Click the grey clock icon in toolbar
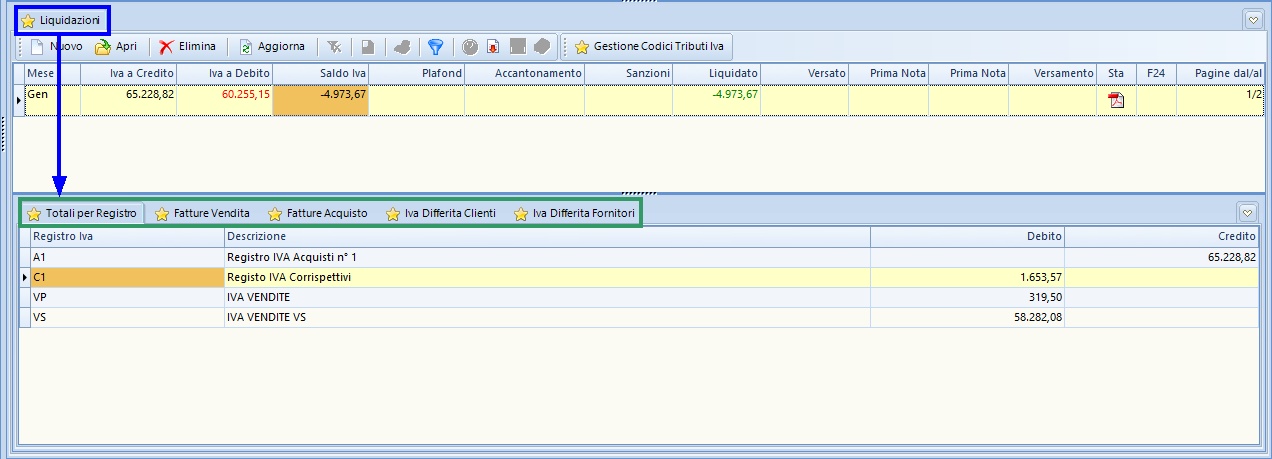Viewport: 1272px width, 459px height. [x=469, y=47]
